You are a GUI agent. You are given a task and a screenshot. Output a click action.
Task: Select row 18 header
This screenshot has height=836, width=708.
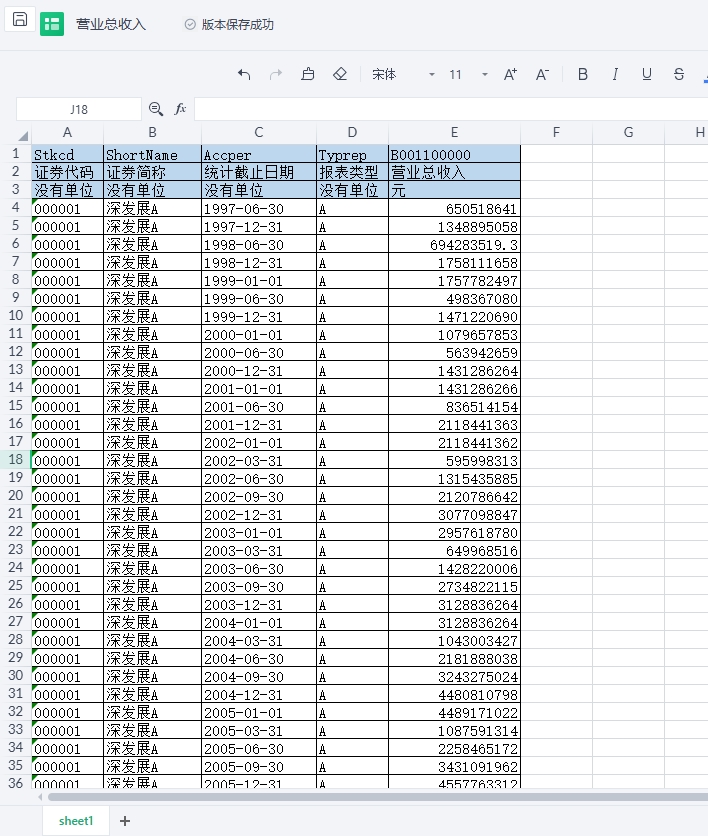16,460
